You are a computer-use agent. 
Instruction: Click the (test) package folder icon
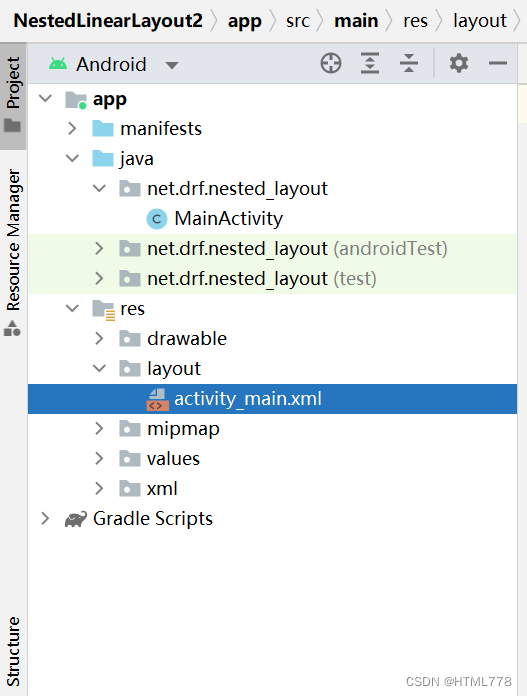[130, 278]
